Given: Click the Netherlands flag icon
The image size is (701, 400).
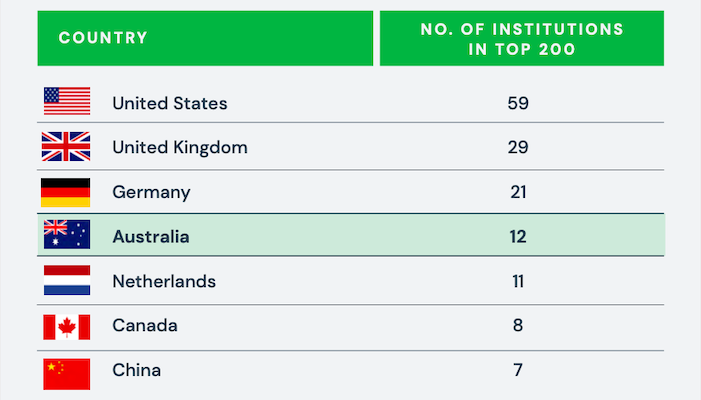Looking at the screenshot, I should pyautogui.click(x=66, y=281).
